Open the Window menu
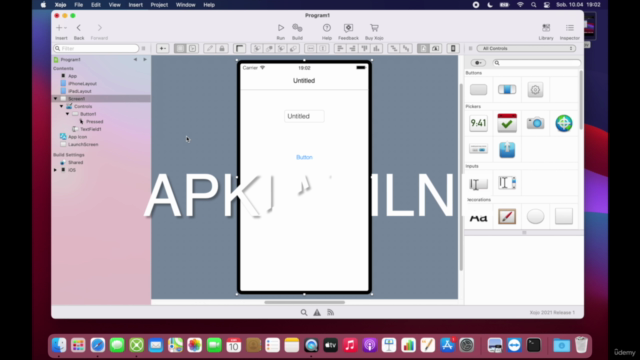The height and width of the screenshot is (360, 640). [x=185, y=5]
